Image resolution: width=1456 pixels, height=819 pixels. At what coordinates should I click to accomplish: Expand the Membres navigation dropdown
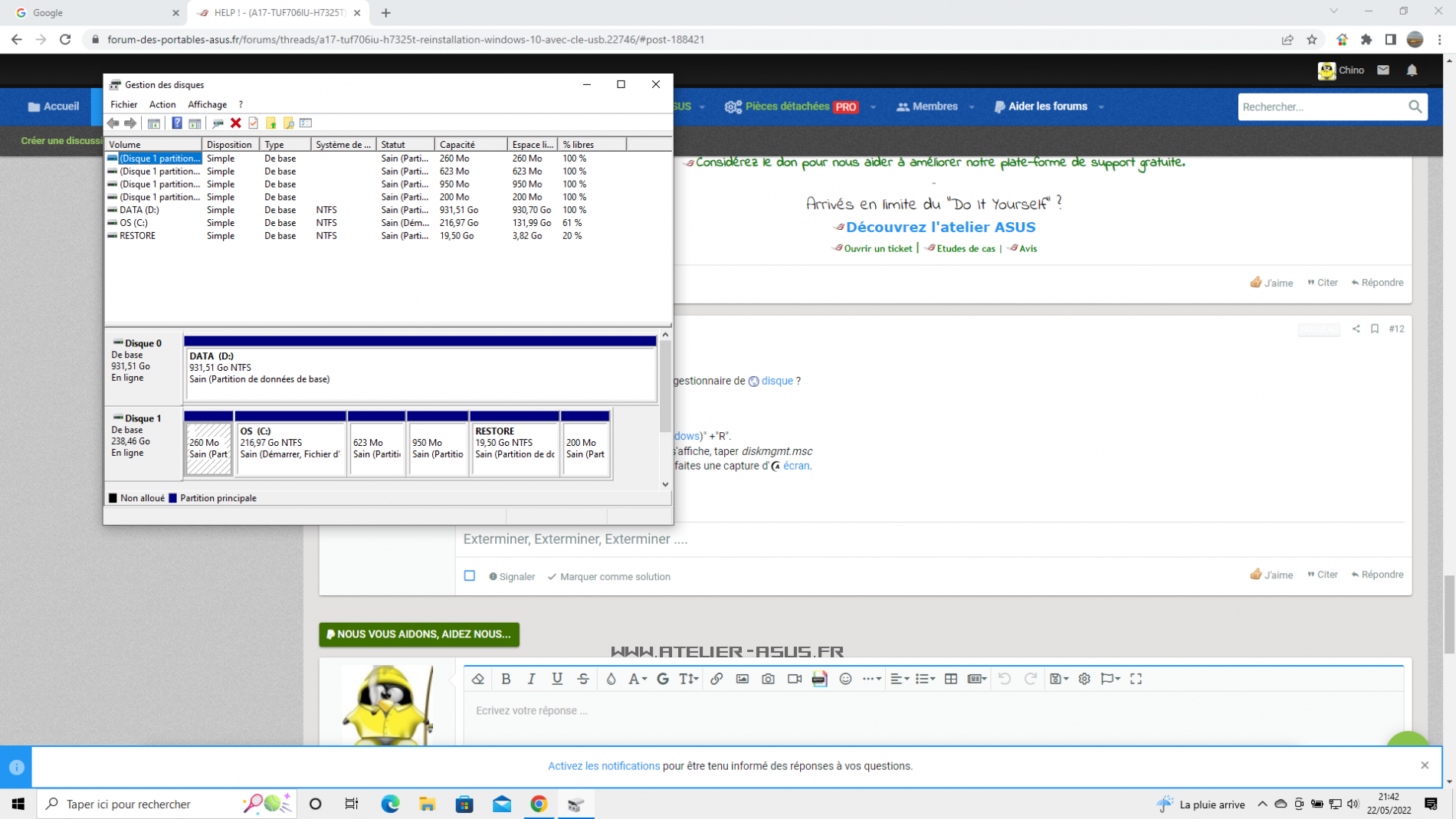(972, 107)
